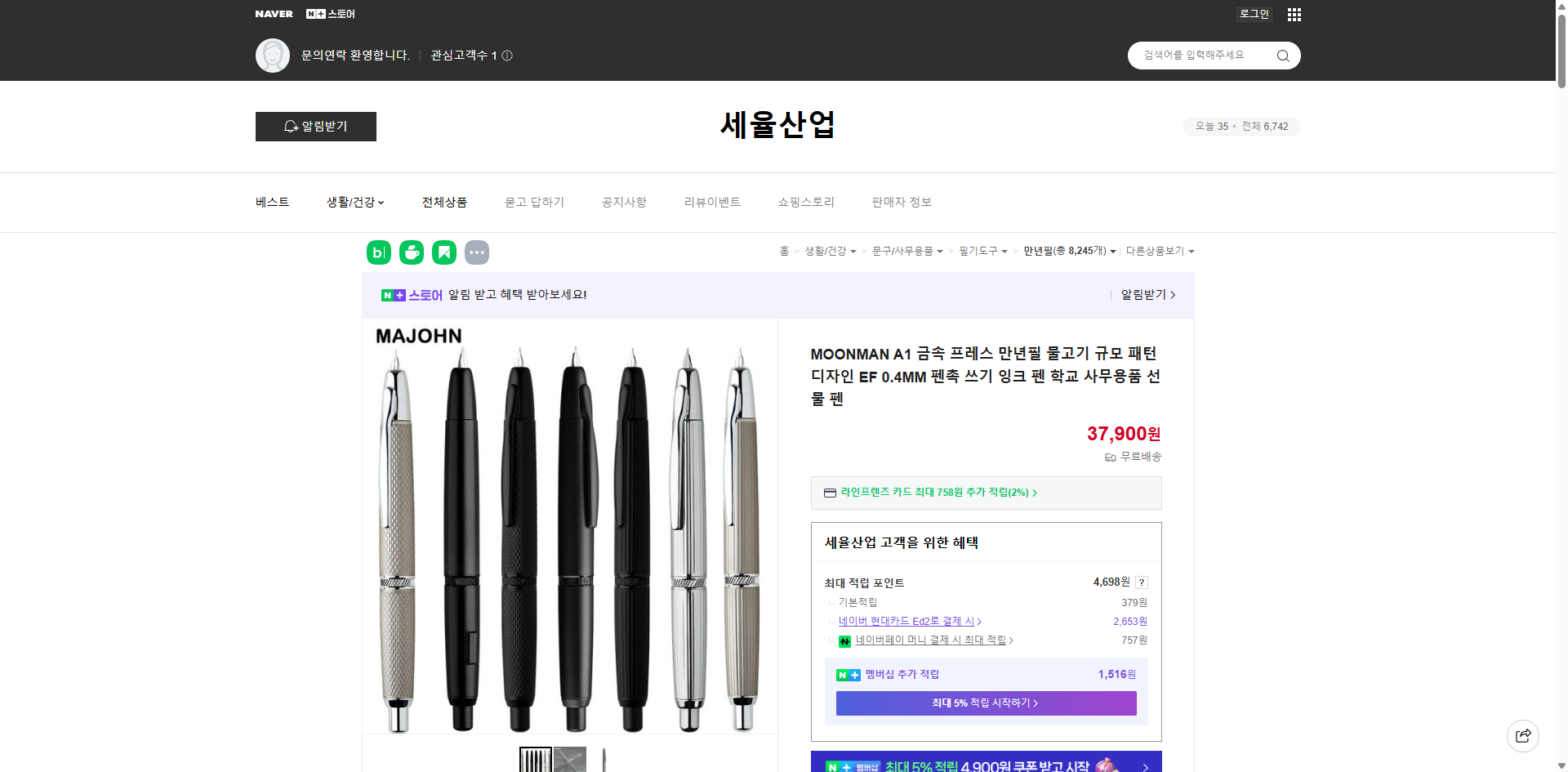Open the Naver apps grid icon
This screenshot has width=1568, height=772.
(1294, 14)
